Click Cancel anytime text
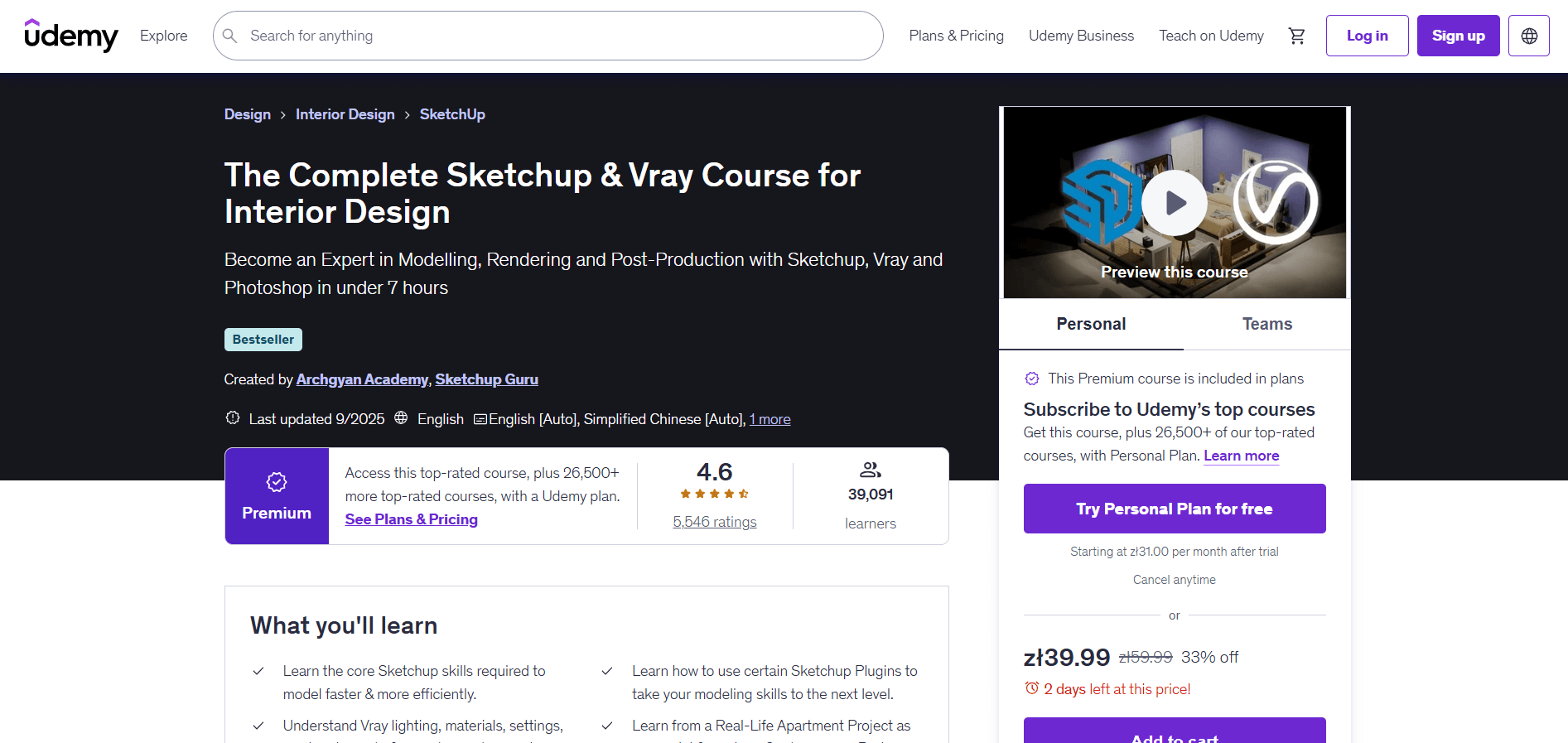1568x743 pixels. pos(1175,580)
